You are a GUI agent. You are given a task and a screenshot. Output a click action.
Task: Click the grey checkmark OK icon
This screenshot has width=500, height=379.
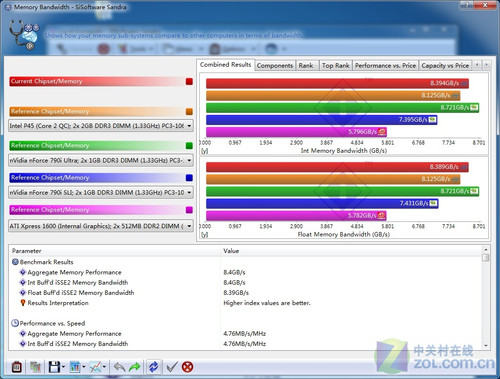(x=172, y=367)
